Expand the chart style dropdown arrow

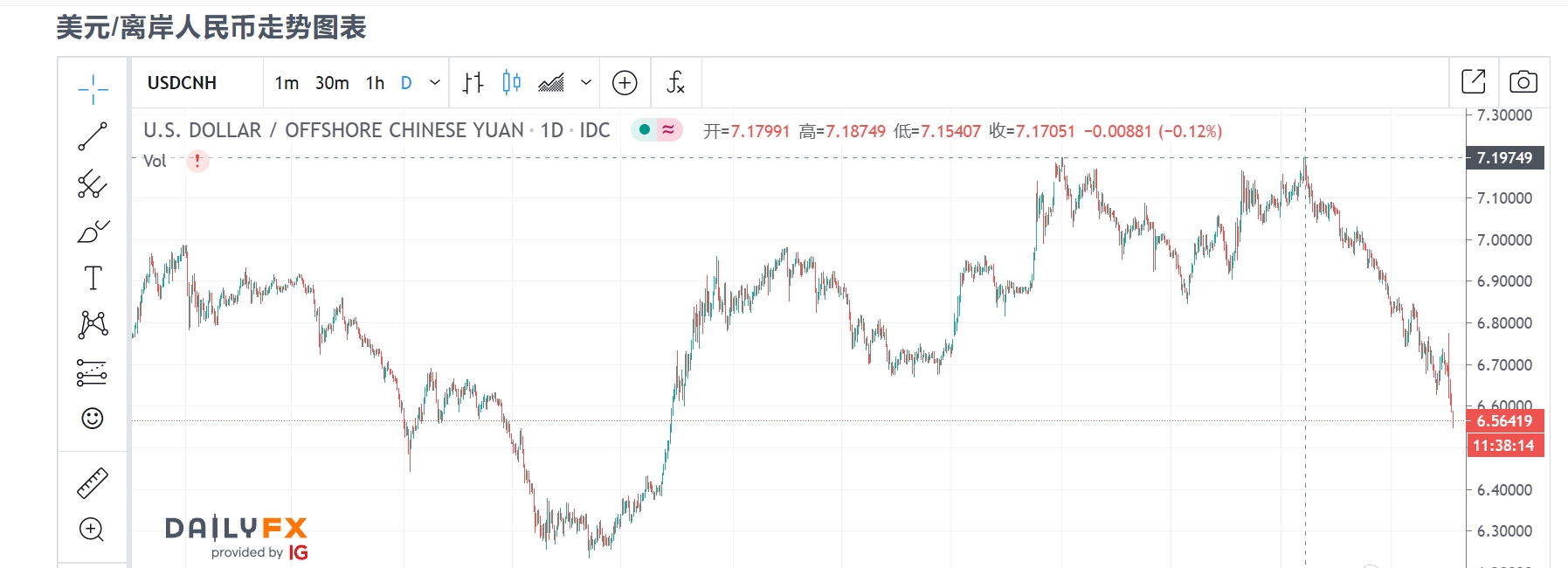586,83
